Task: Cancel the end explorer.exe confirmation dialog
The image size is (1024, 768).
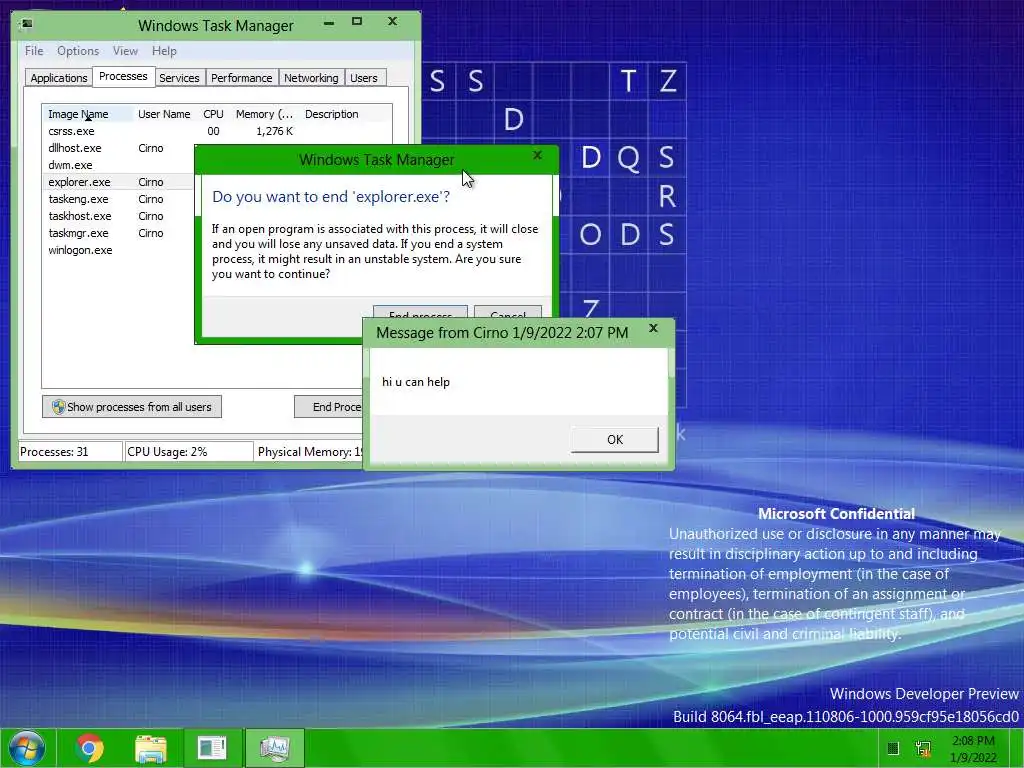Action: [508, 313]
